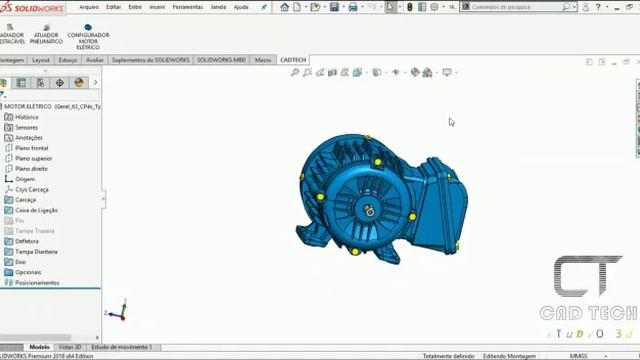Click the Section View icon

[x=332, y=73]
